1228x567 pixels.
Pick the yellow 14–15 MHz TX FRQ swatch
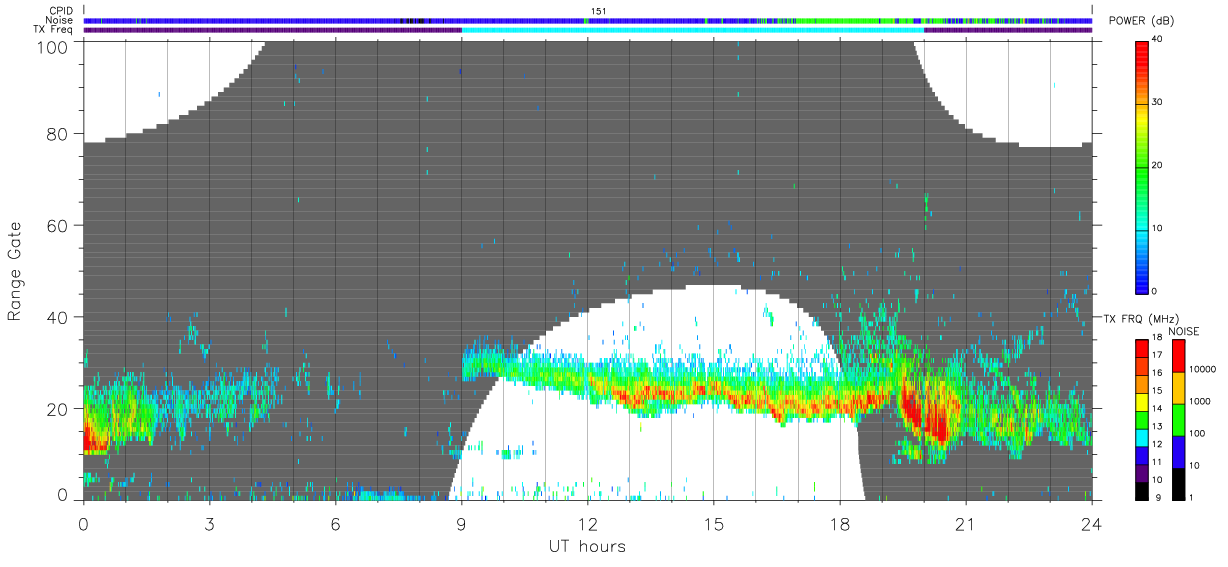(1142, 402)
